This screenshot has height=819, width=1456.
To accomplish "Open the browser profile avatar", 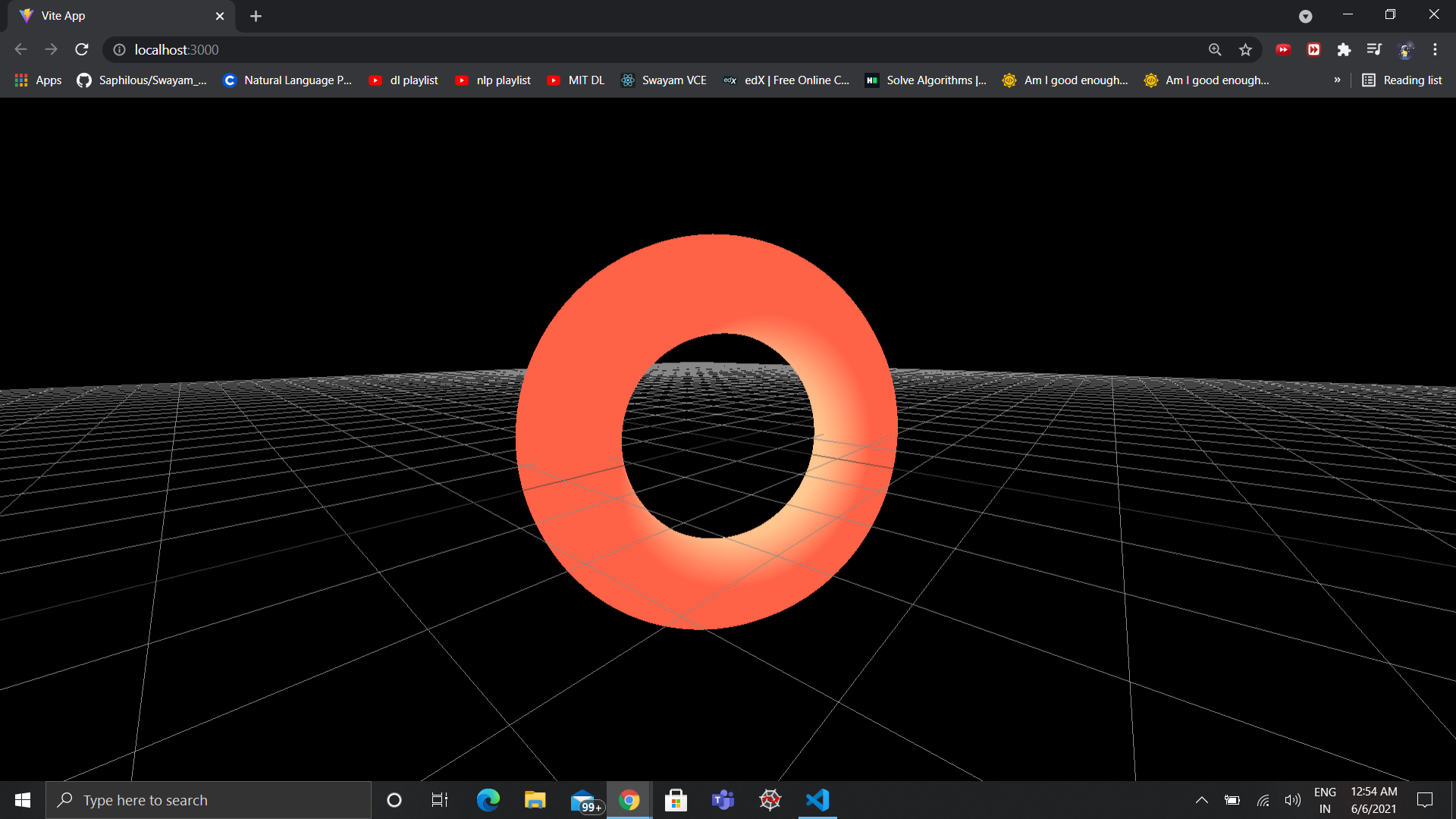I will click(1406, 49).
